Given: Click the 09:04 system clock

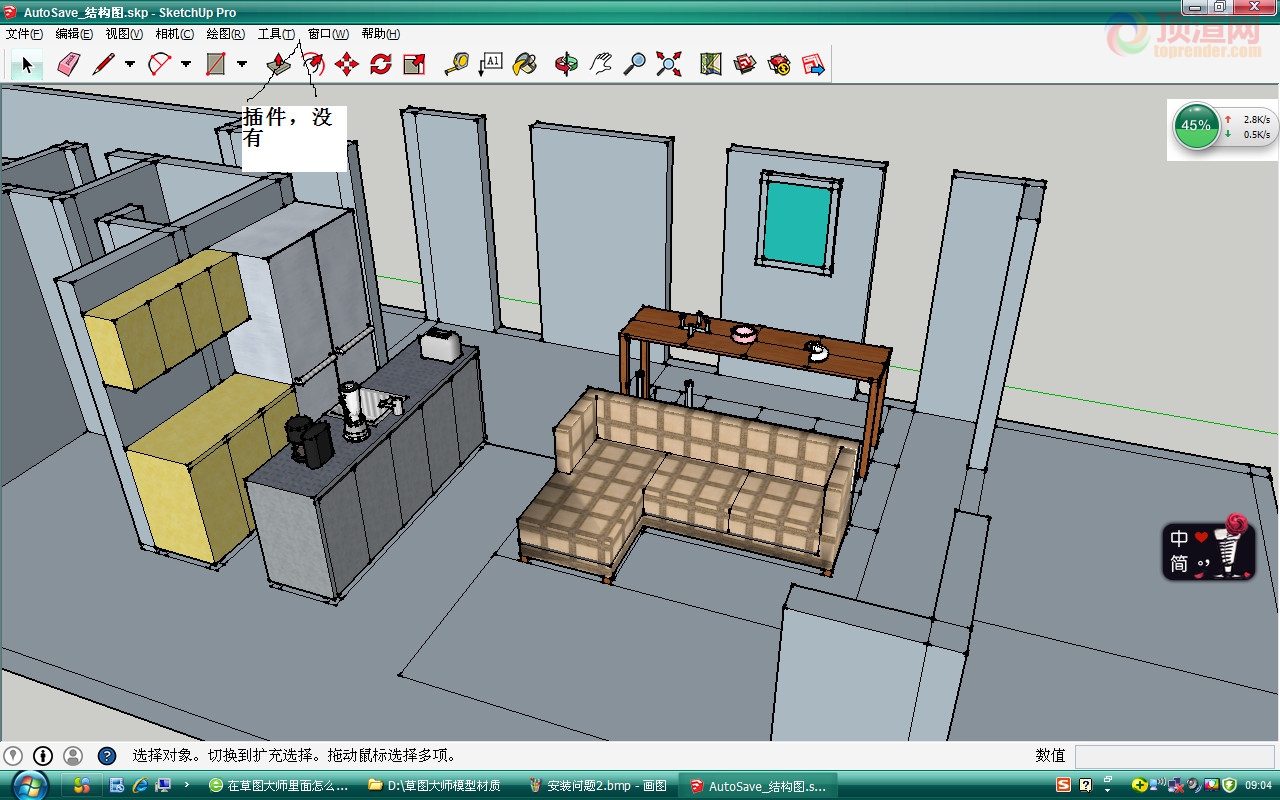Looking at the screenshot, I should coord(1259,785).
